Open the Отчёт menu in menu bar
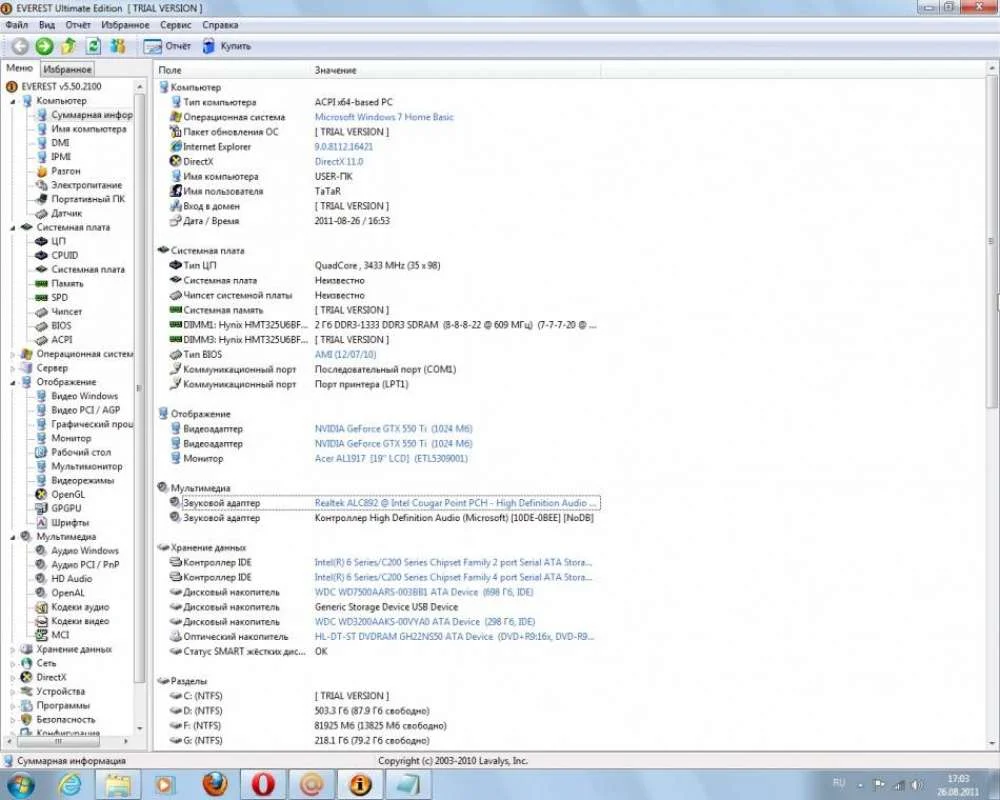 (x=78, y=25)
